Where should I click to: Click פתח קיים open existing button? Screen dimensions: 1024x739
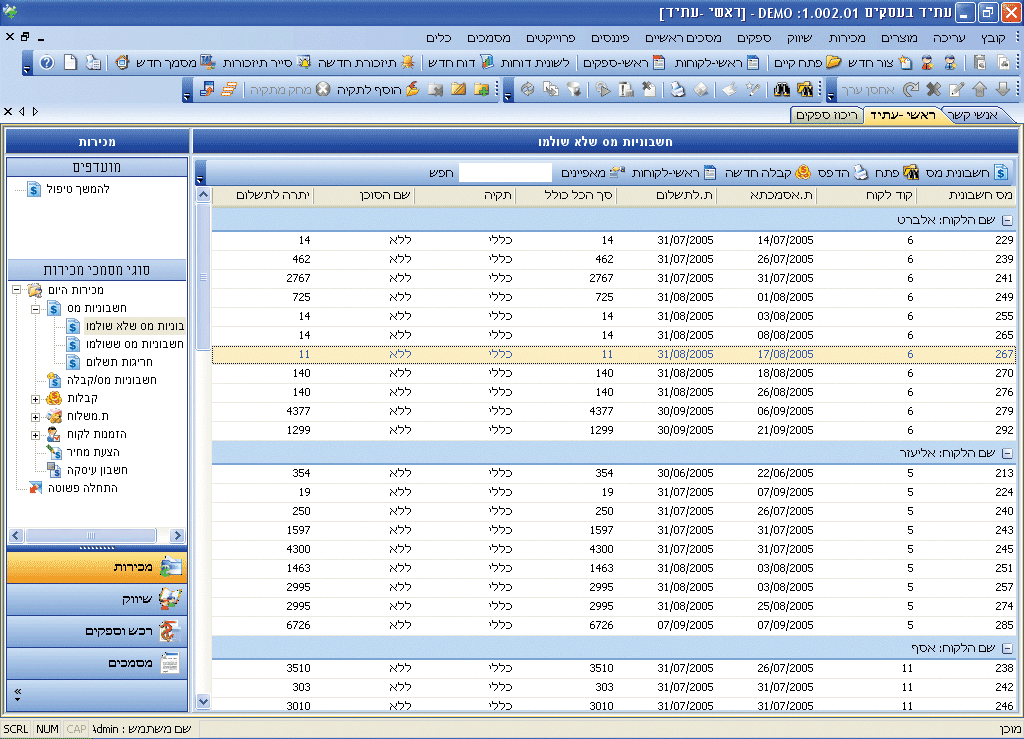(807, 63)
